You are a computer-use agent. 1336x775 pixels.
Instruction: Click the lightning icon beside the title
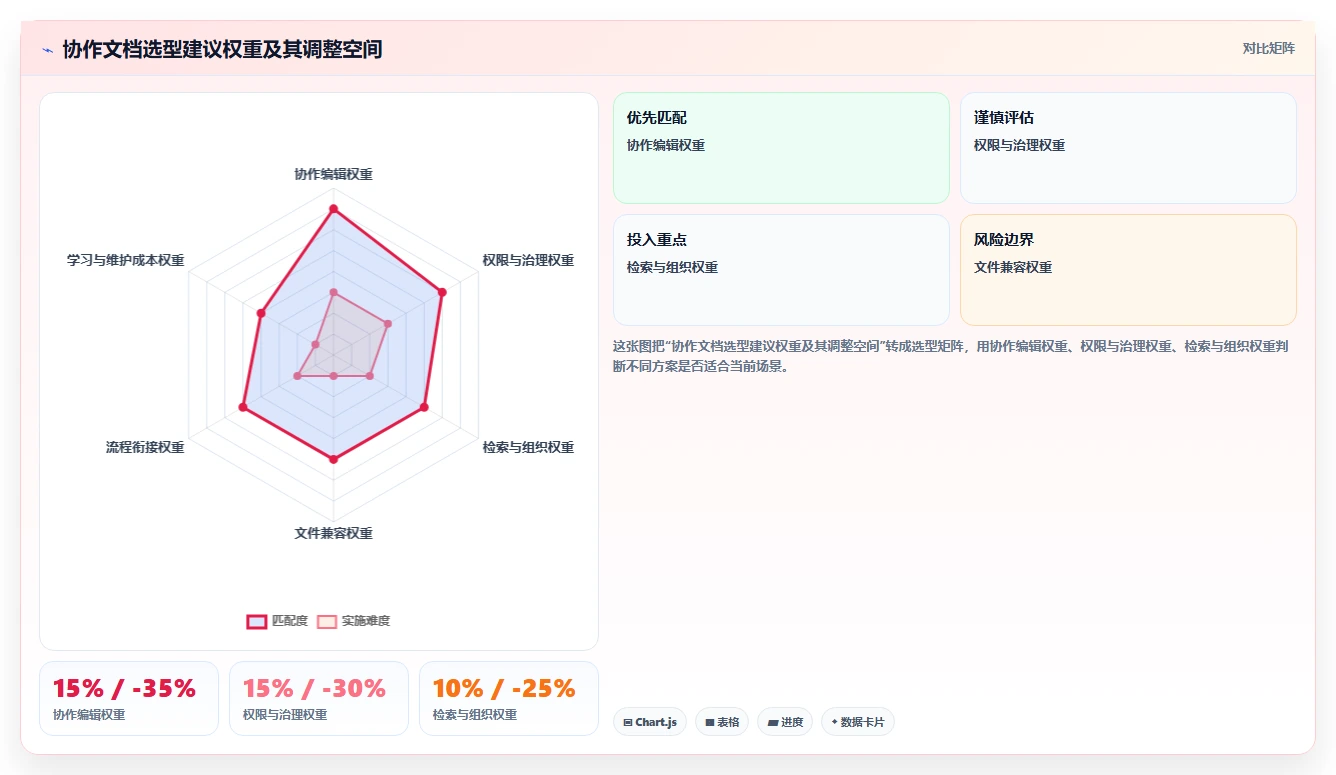(47, 49)
